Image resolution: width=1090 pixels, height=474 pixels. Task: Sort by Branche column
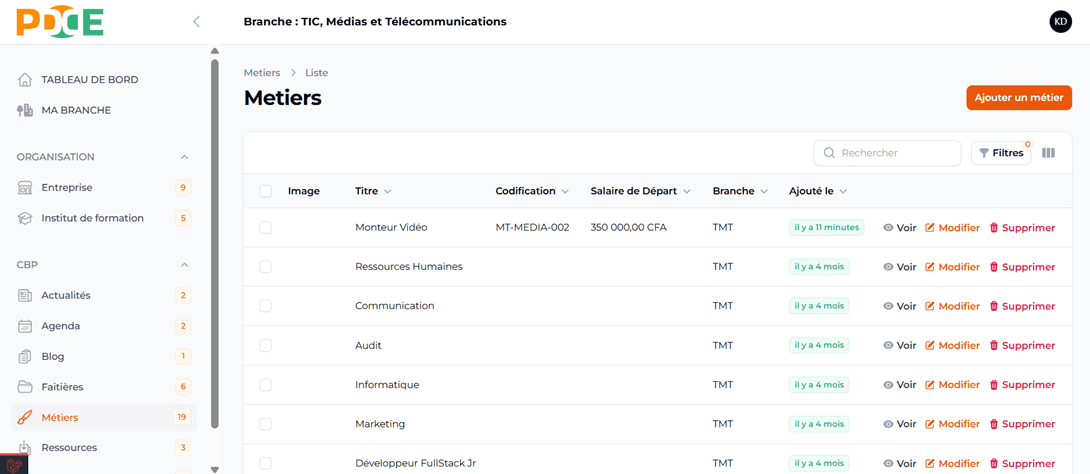point(740,191)
